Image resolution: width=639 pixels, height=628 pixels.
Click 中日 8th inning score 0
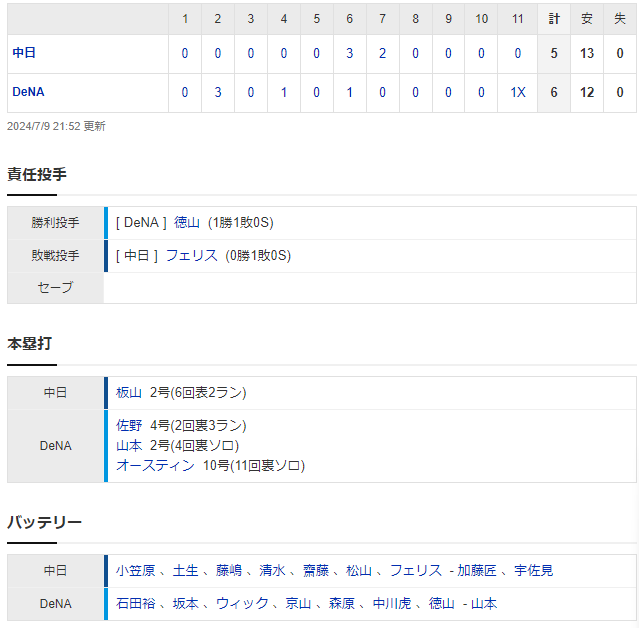click(x=415, y=53)
